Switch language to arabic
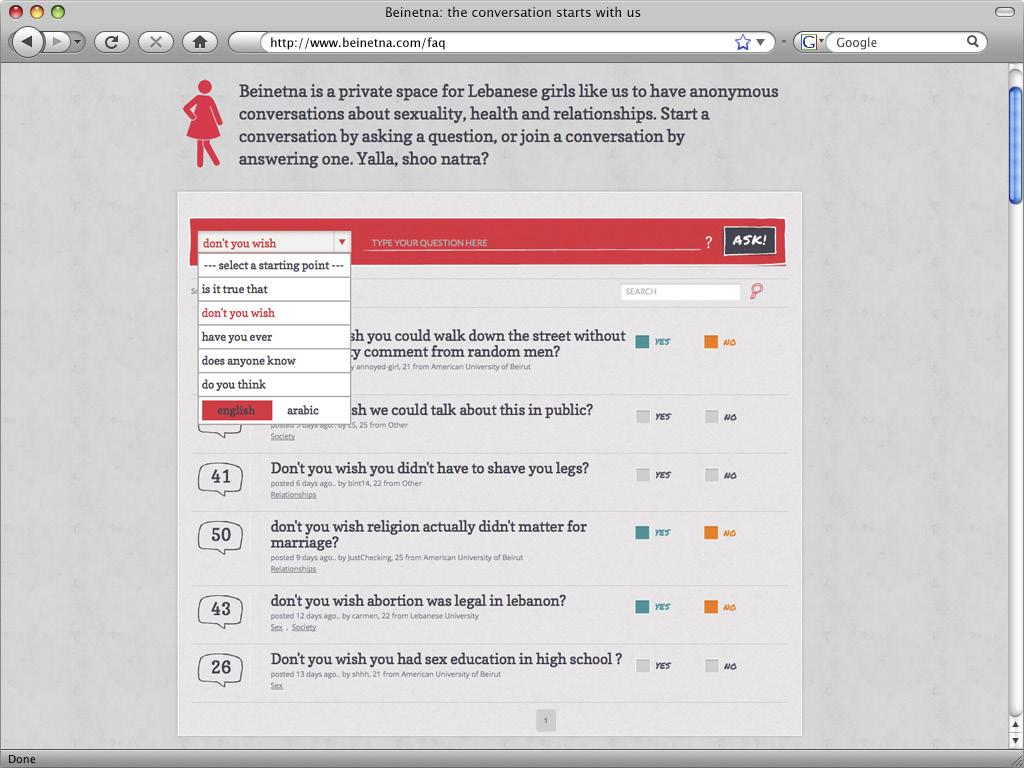This screenshot has width=1024, height=768. [303, 410]
